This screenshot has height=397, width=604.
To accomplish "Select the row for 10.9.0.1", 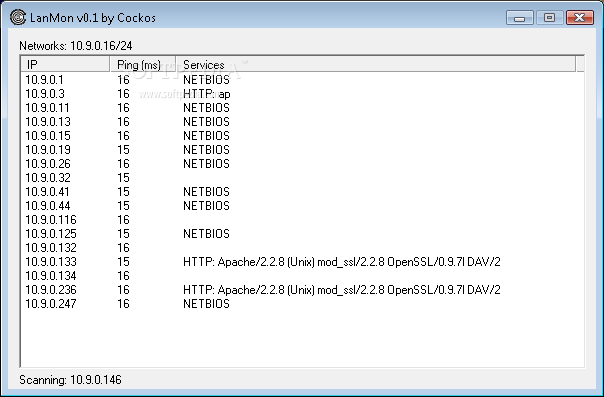I will point(302,80).
